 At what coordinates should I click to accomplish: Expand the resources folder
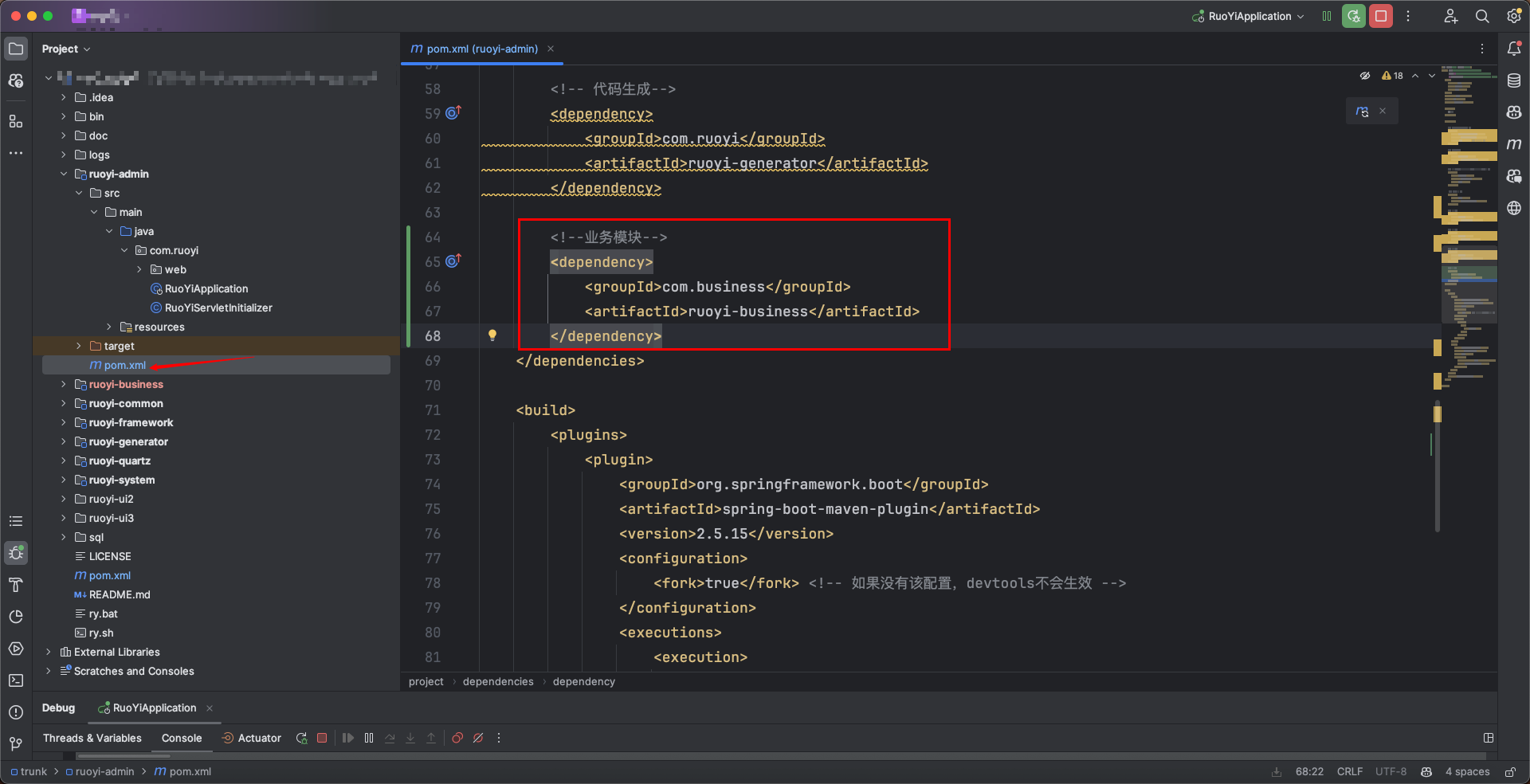click(x=109, y=327)
